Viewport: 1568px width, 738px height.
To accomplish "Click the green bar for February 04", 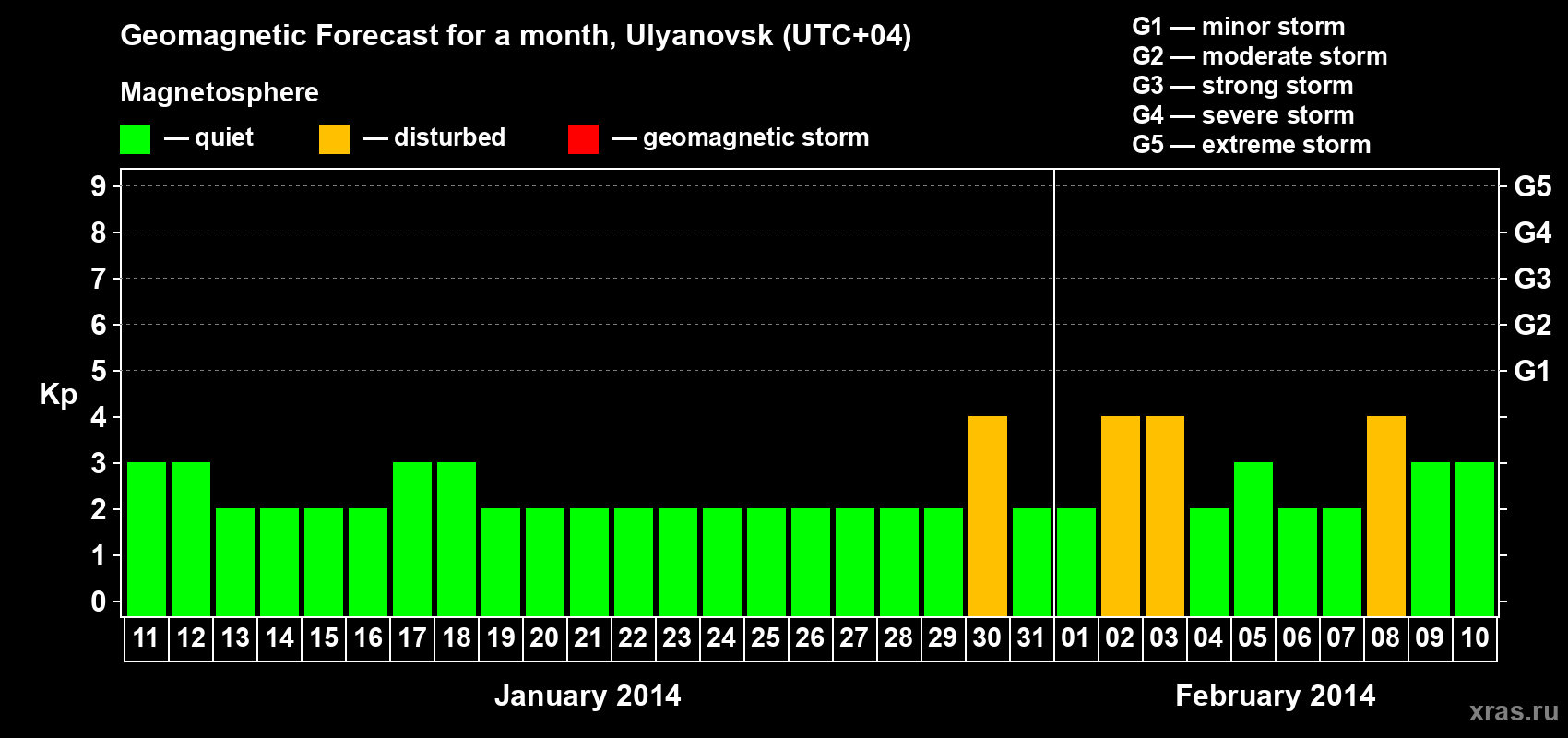I will pyautogui.click(x=1209, y=562).
